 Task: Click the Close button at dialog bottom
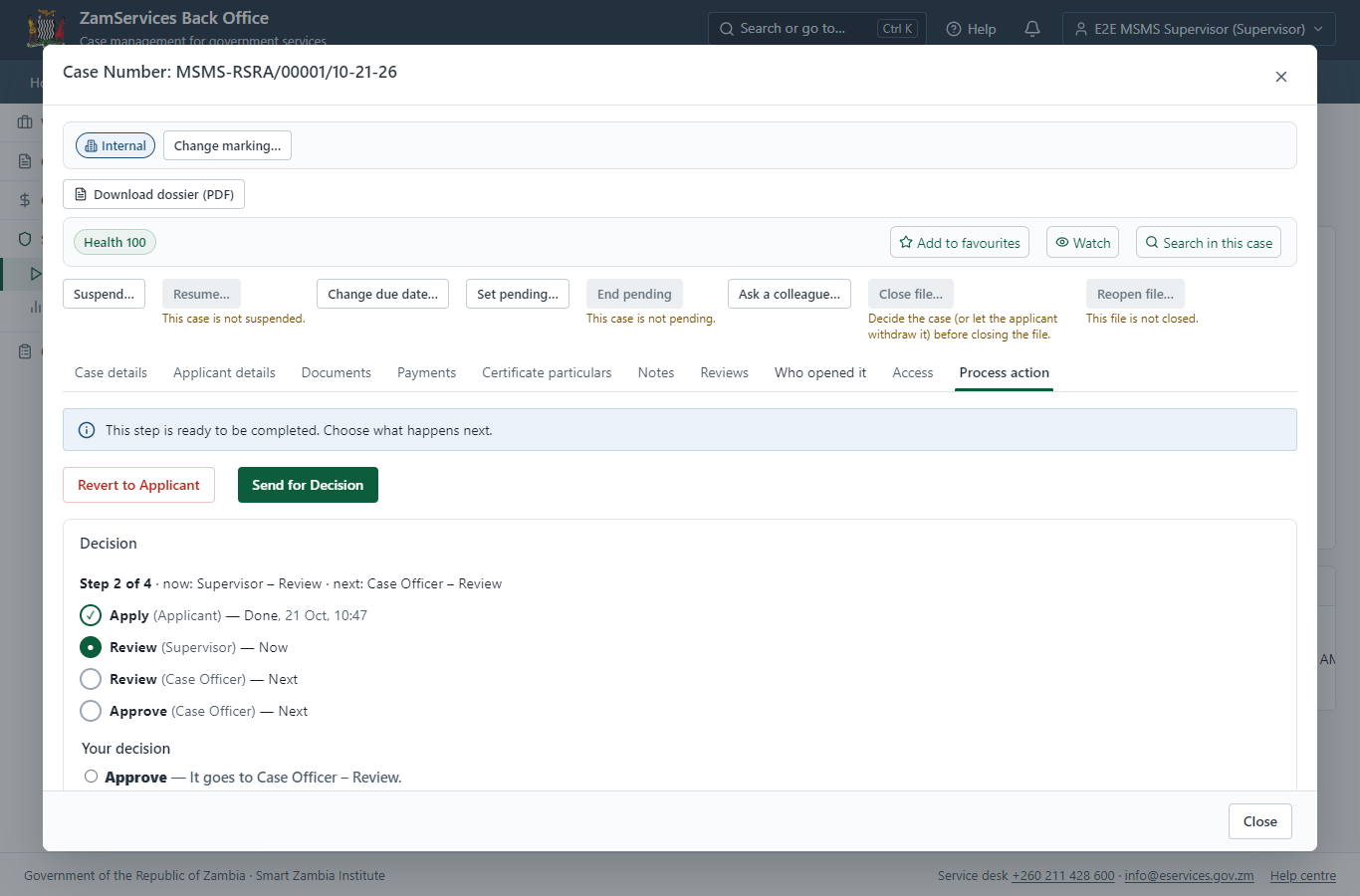click(1259, 821)
